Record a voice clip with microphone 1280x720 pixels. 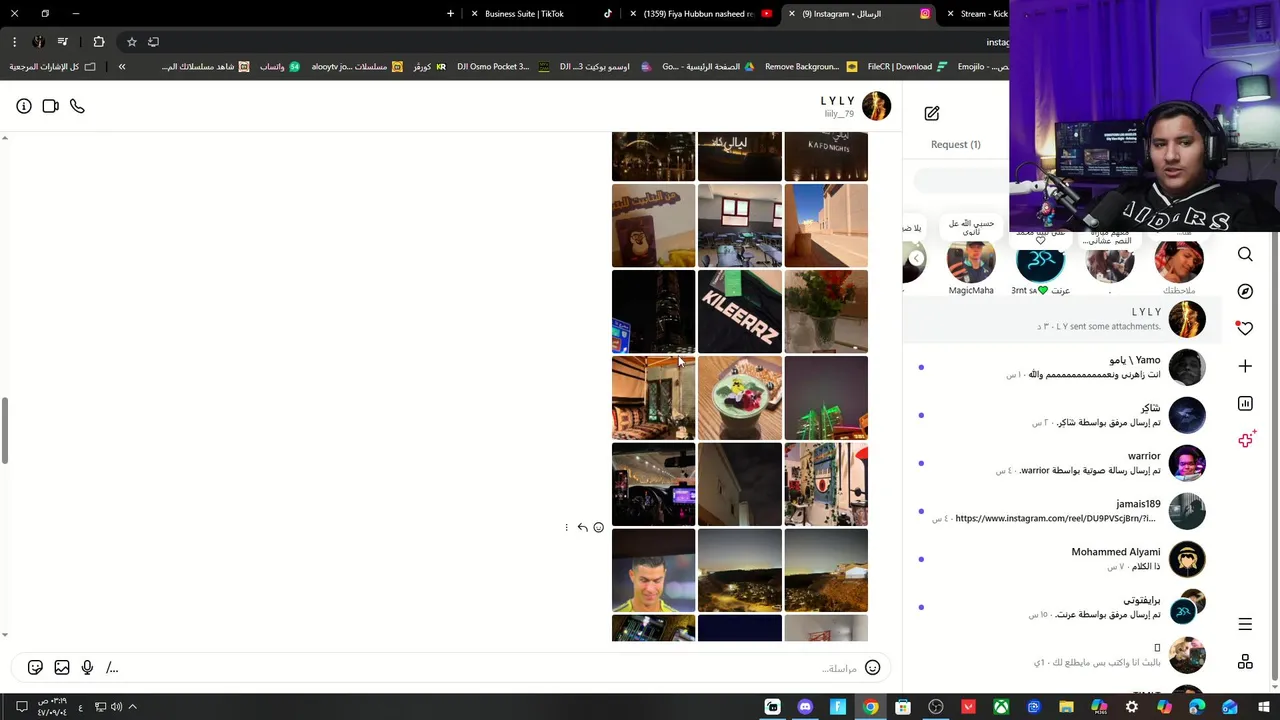(x=87, y=667)
